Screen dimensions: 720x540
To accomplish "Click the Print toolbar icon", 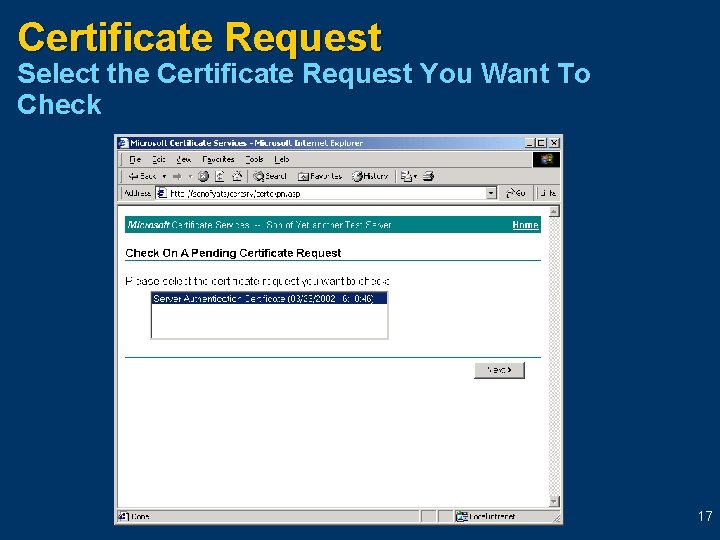I will point(428,176).
